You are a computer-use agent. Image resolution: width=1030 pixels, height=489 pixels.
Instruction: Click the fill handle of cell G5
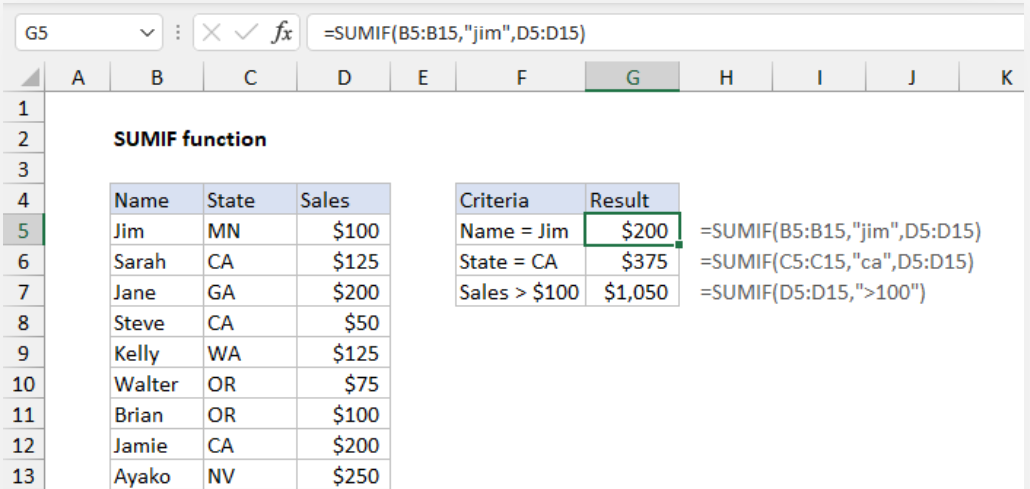click(x=679, y=244)
